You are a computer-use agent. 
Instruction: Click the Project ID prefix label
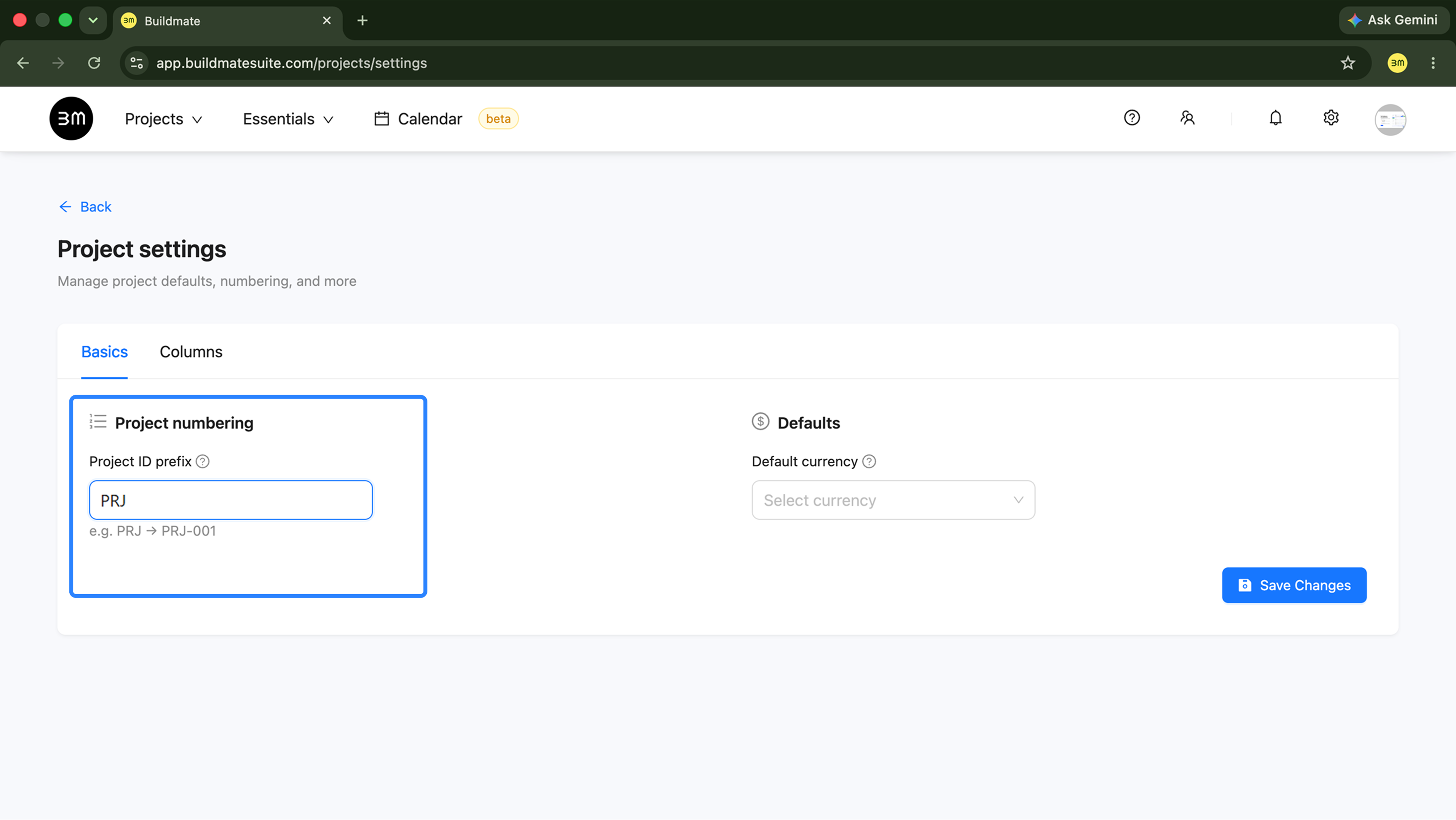pos(140,462)
